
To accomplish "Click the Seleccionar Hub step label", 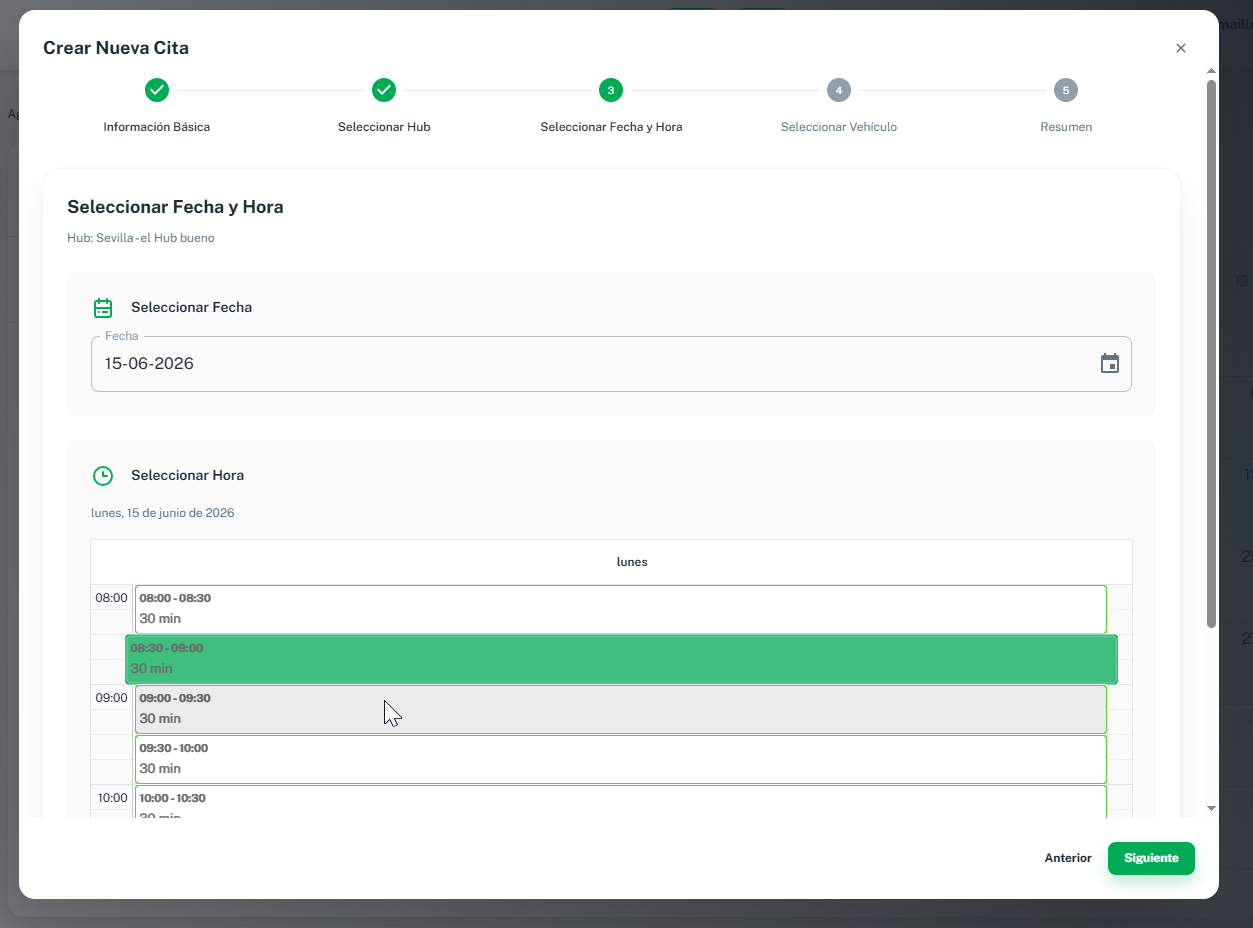I will click(384, 127).
